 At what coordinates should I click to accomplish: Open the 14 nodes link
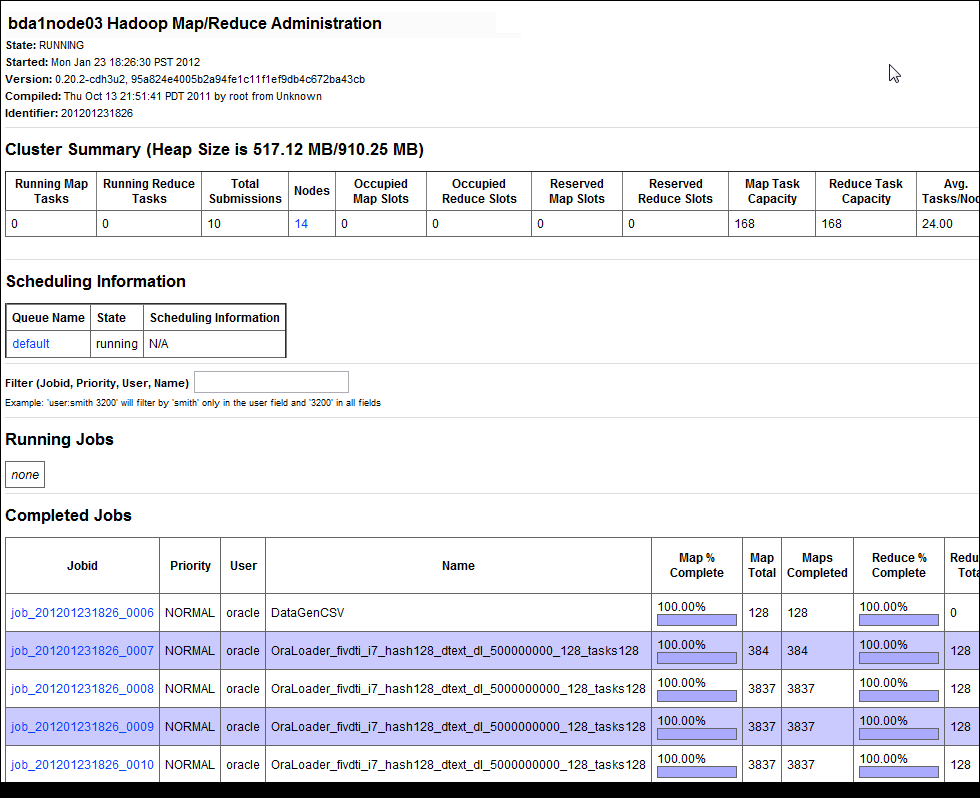301,224
